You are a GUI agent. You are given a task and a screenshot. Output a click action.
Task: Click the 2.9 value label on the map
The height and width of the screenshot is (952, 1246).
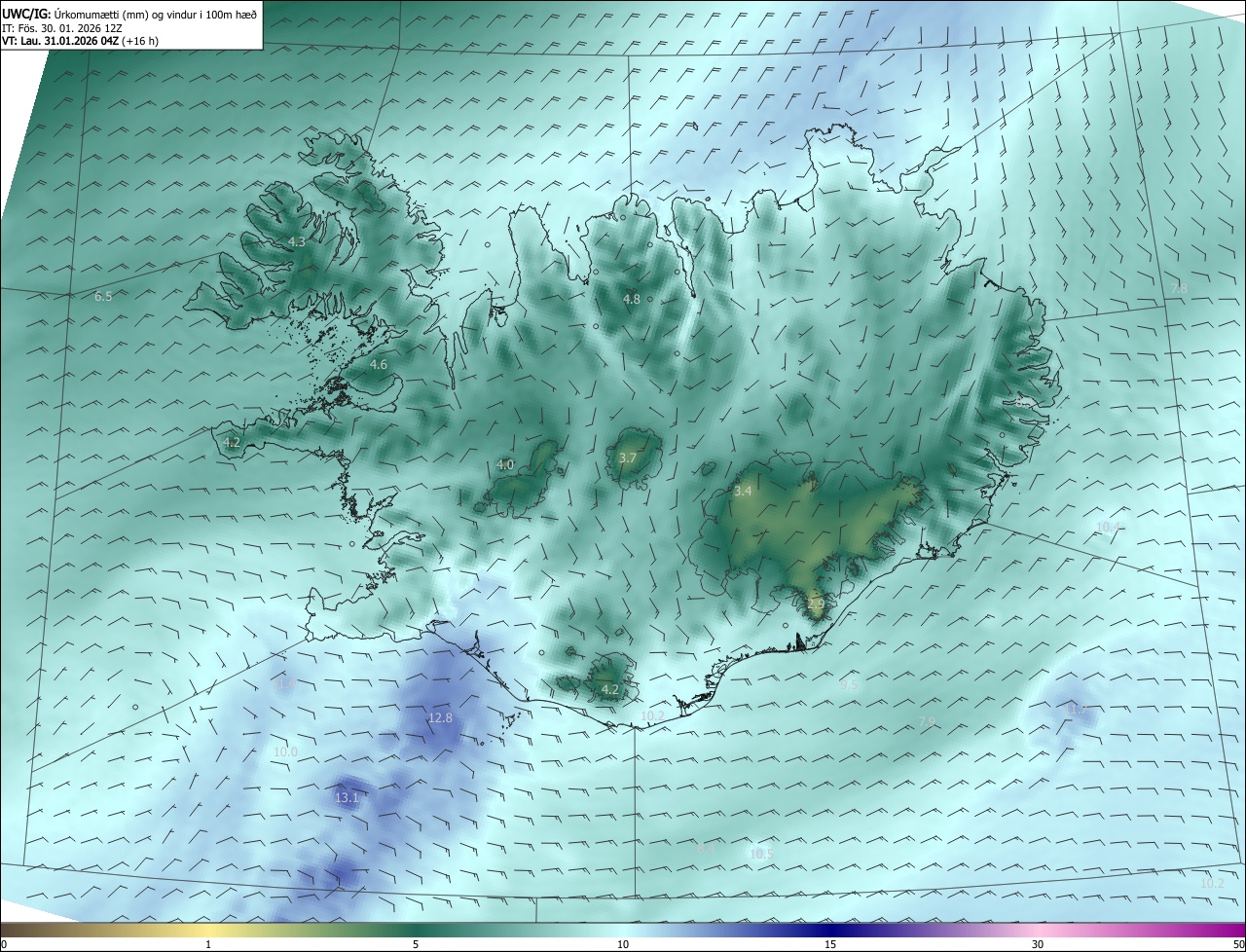point(816,604)
